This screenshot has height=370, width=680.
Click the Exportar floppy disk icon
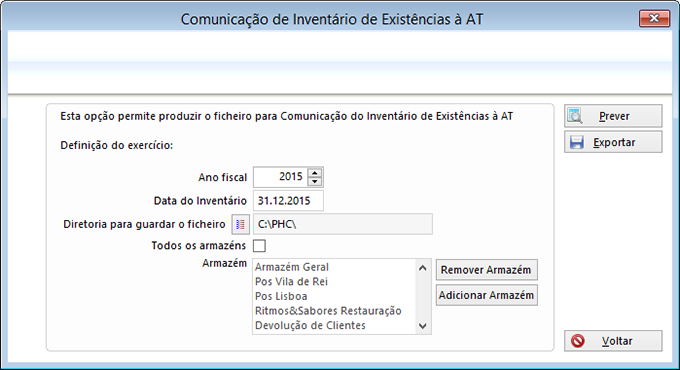[x=577, y=142]
